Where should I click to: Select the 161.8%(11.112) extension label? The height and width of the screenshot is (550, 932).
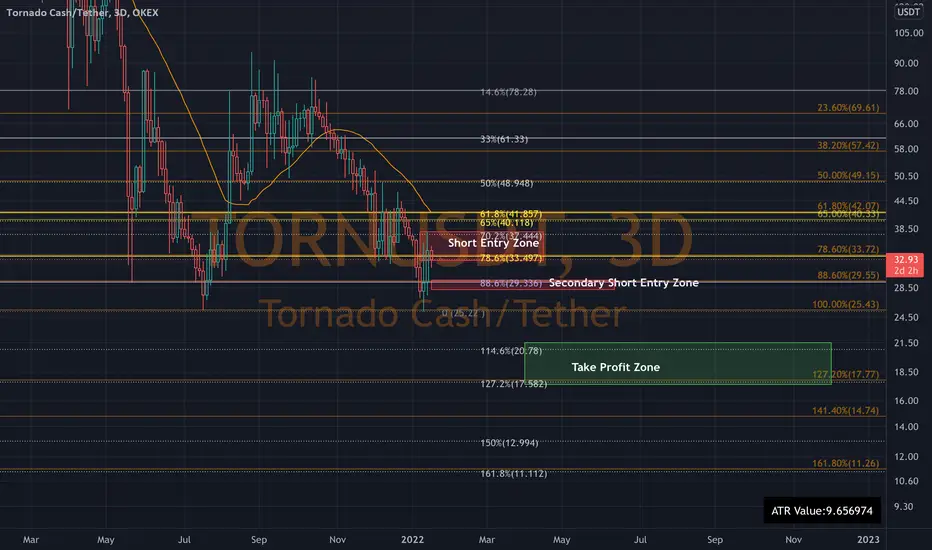[x=514, y=473]
